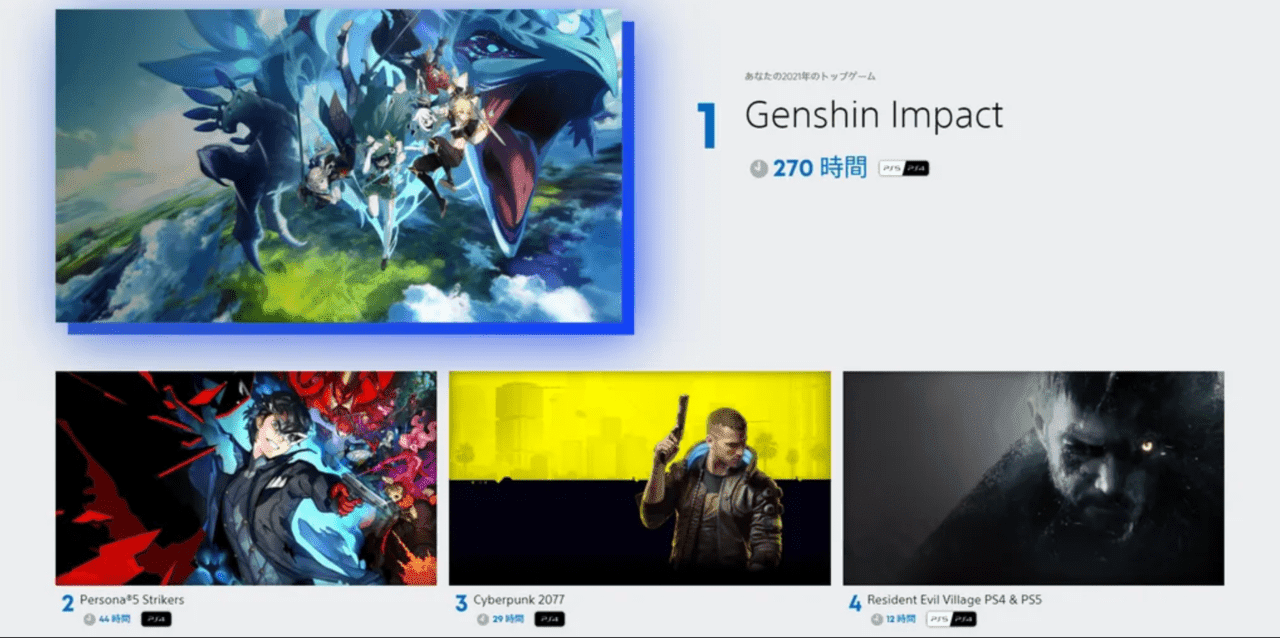Click the PS5/PS4 badge under Resident Evil Village
Image resolution: width=1280 pixels, height=638 pixels.
pyautogui.click(x=951, y=619)
